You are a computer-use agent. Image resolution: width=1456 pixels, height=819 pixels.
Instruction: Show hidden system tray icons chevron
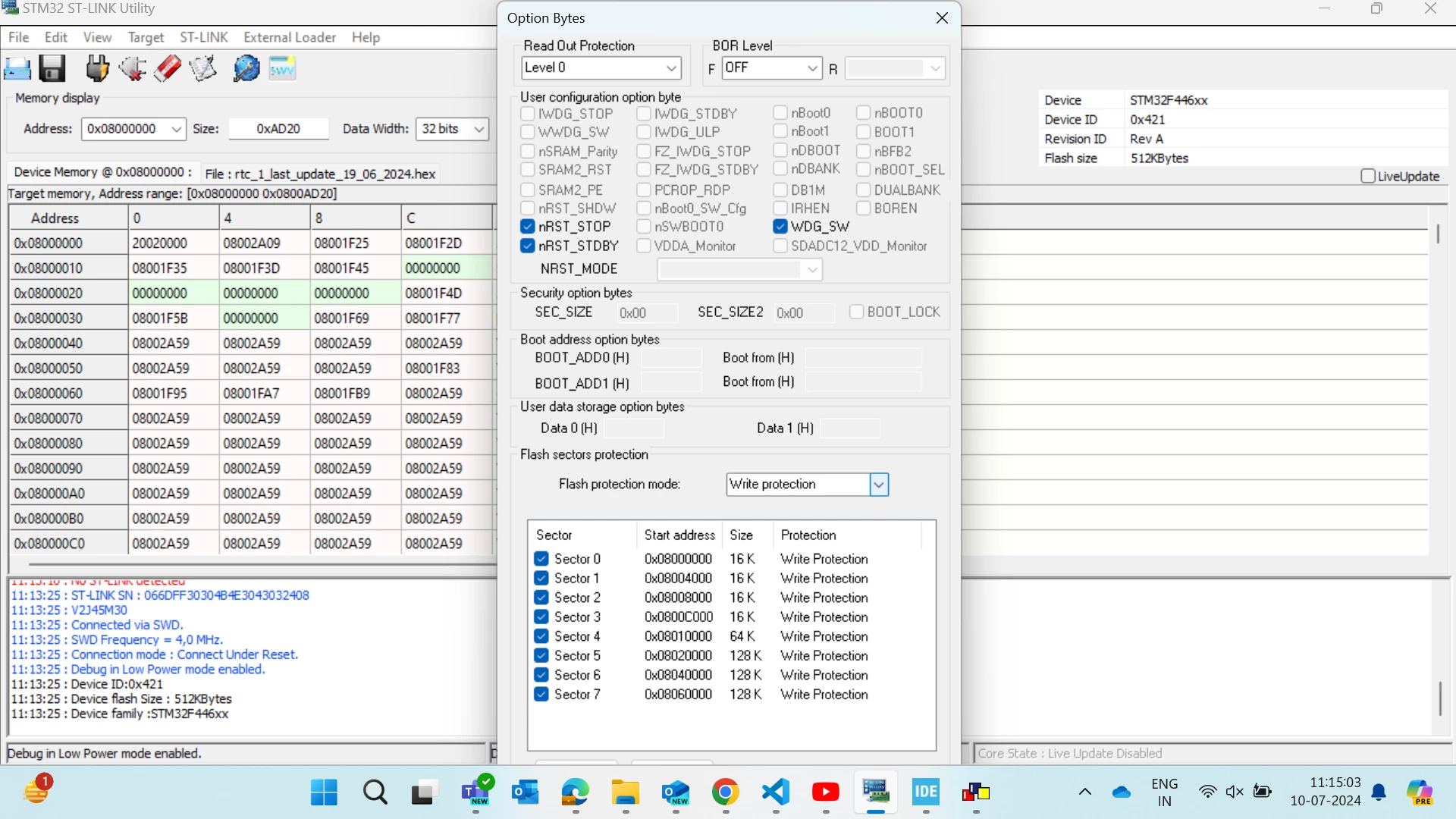click(x=1085, y=792)
